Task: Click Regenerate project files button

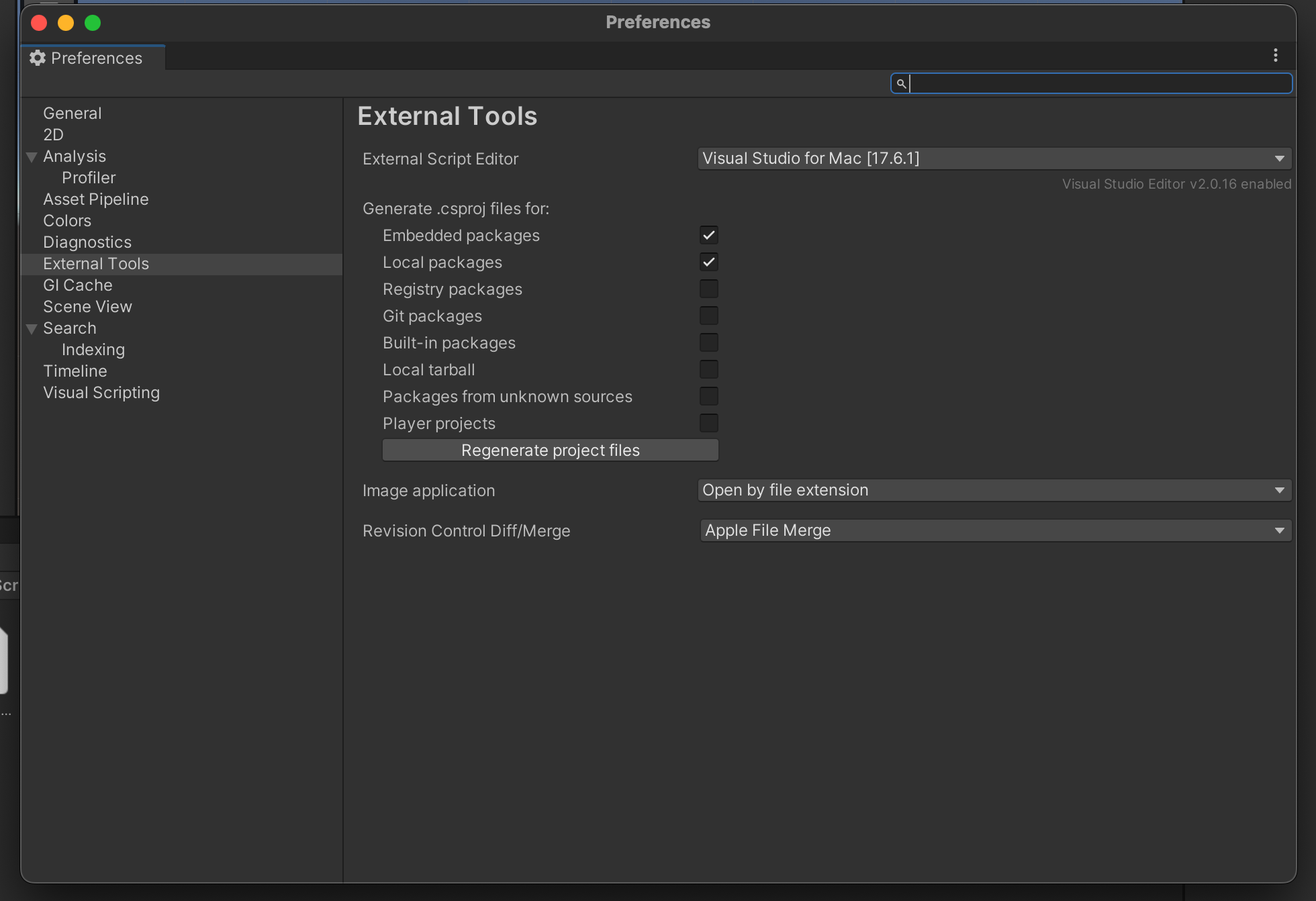Action: click(x=550, y=450)
